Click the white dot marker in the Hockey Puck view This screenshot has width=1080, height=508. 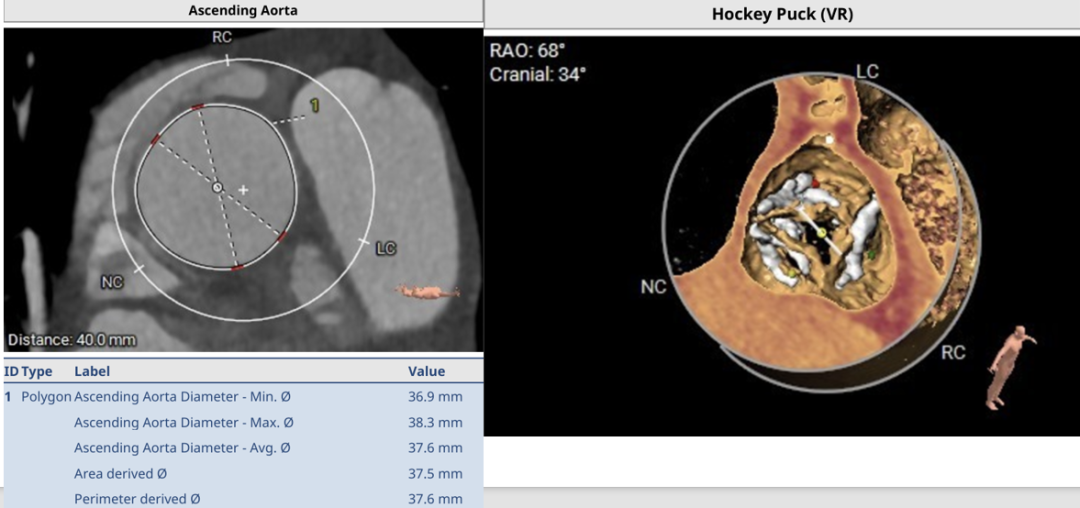(x=831, y=140)
